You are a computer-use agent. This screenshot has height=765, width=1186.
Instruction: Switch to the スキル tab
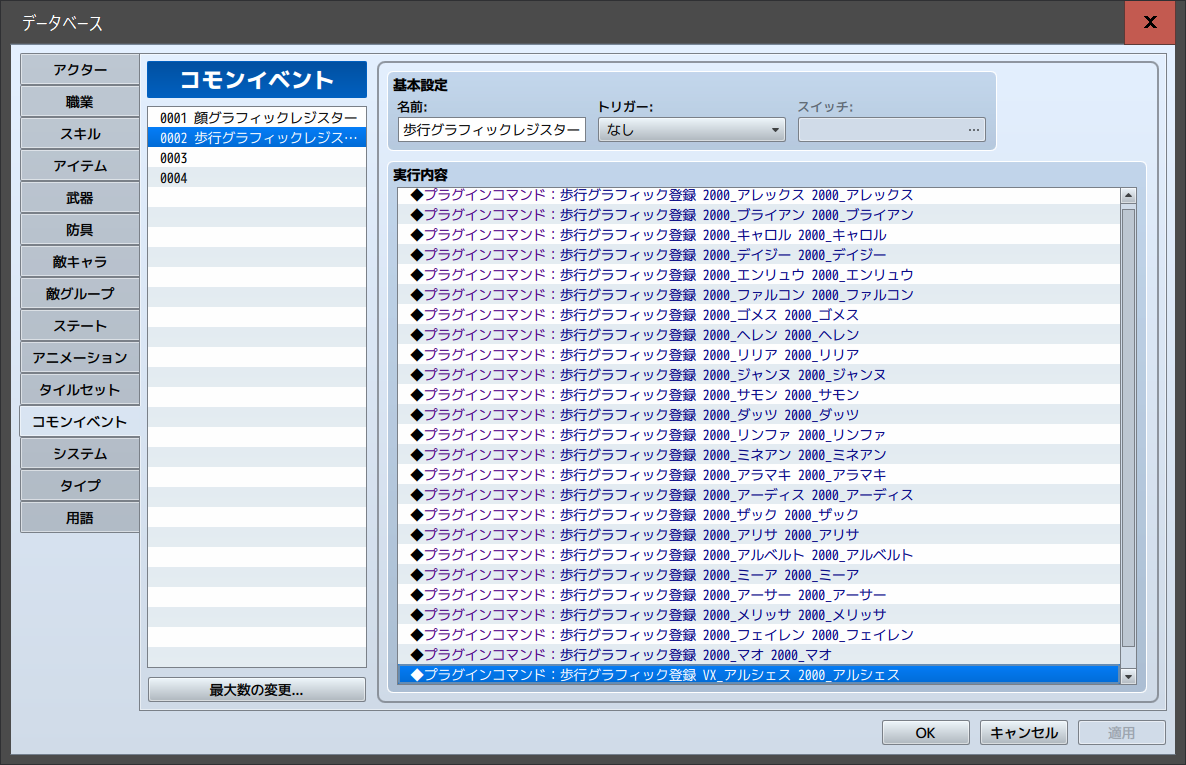79,133
